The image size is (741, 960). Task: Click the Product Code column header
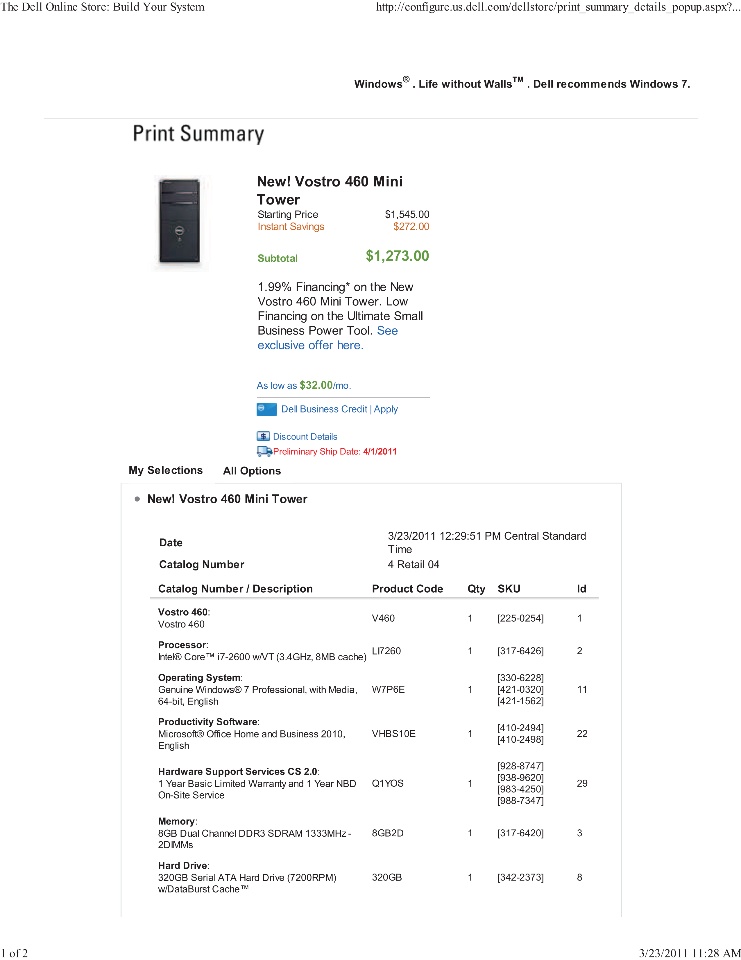(x=407, y=588)
